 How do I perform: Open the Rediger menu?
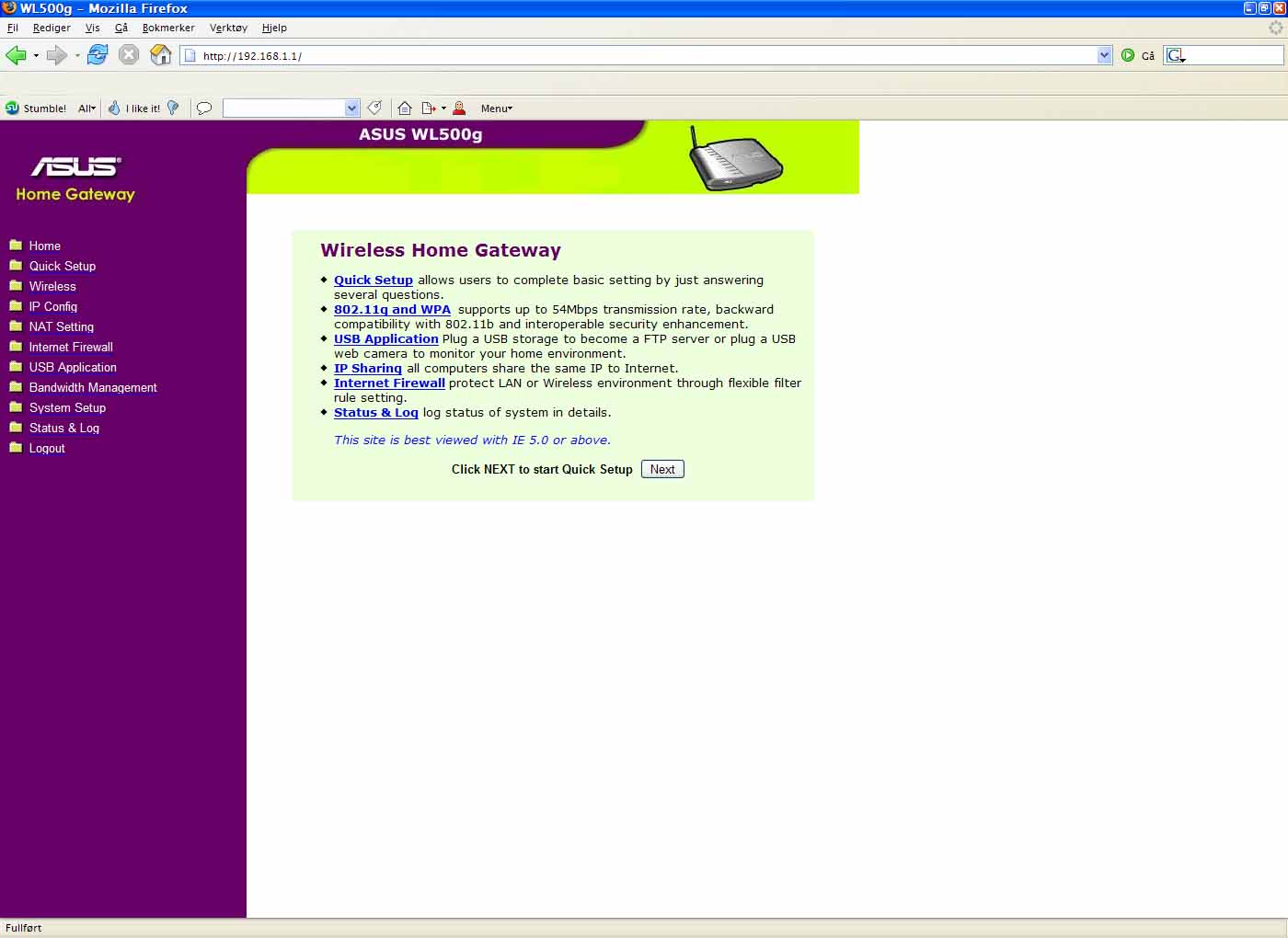coord(52,28)
